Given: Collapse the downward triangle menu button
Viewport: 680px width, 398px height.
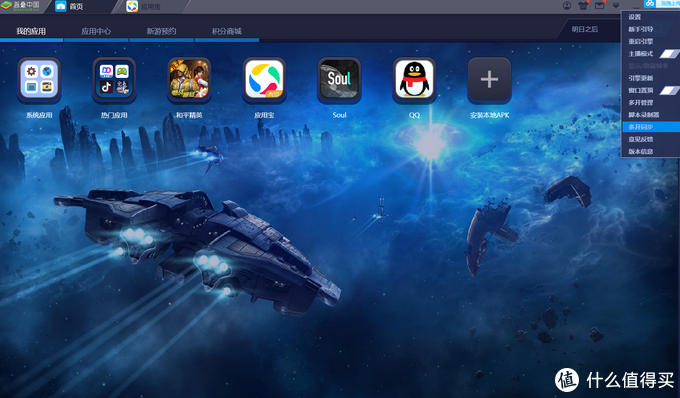Looking at the screenshot, I should [x=616, y=6].
